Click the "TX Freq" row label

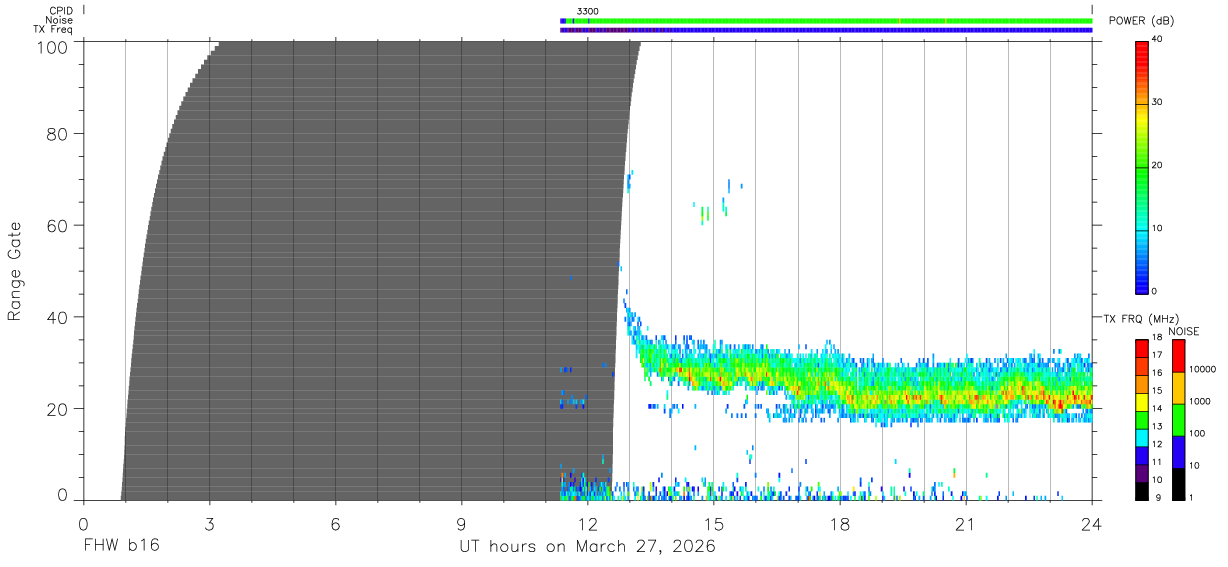[54, 30]
